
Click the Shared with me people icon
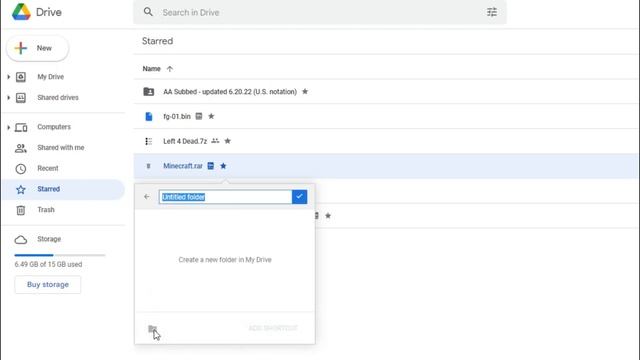[x=21, y=148]
